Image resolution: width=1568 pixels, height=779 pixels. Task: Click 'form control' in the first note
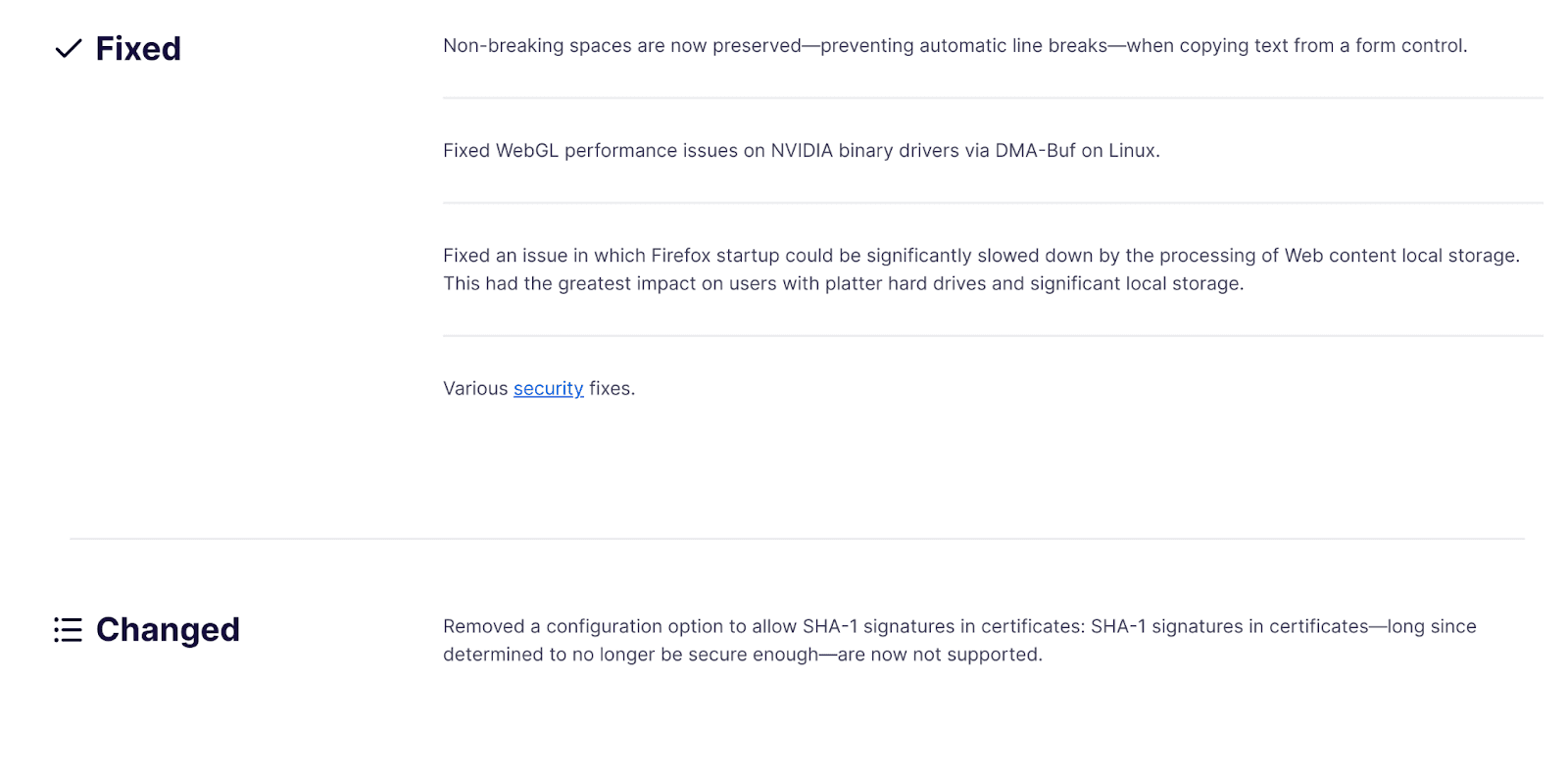click(x=1410, y=46)
